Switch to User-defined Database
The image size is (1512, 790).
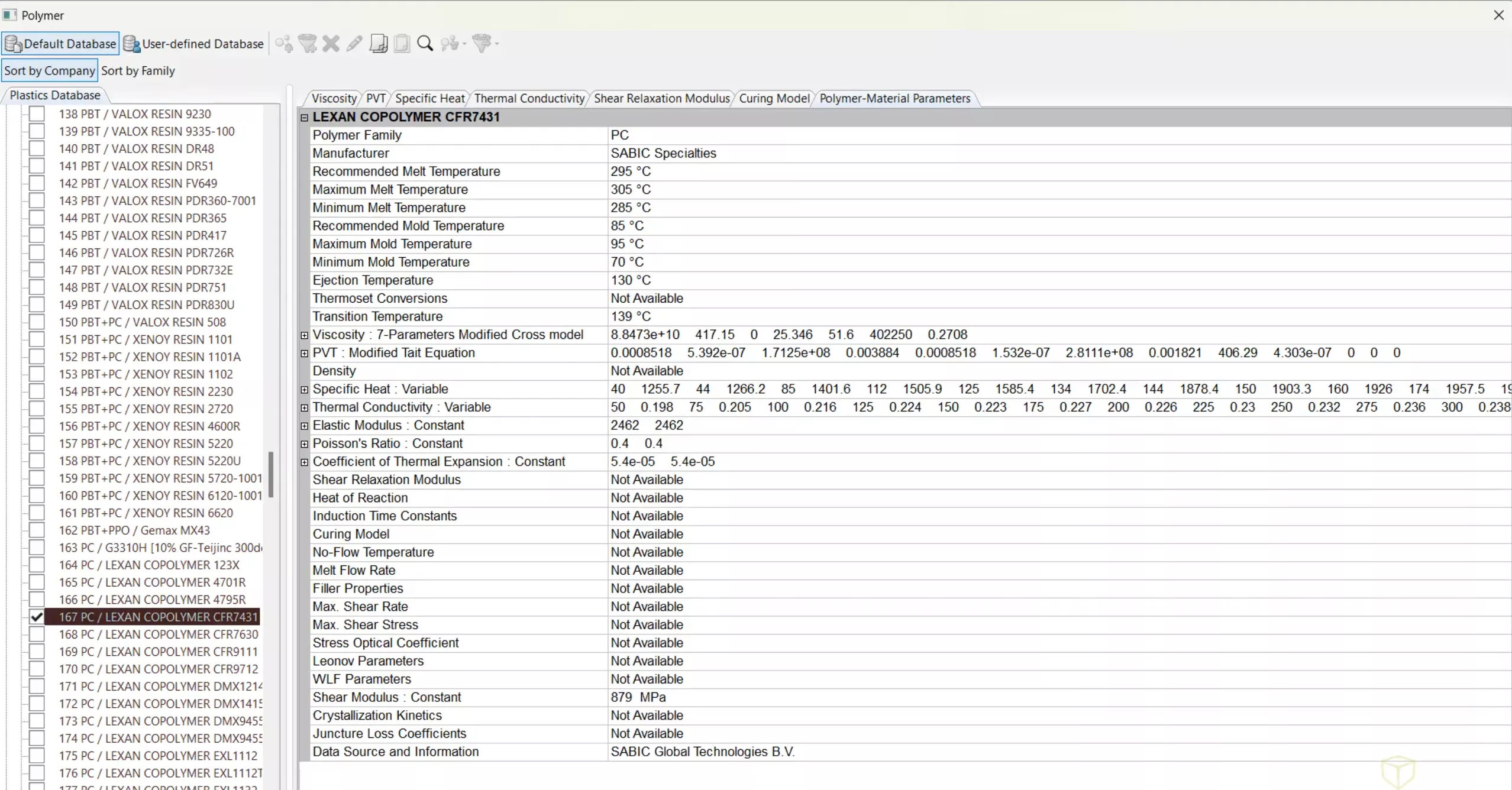[193, 44]
